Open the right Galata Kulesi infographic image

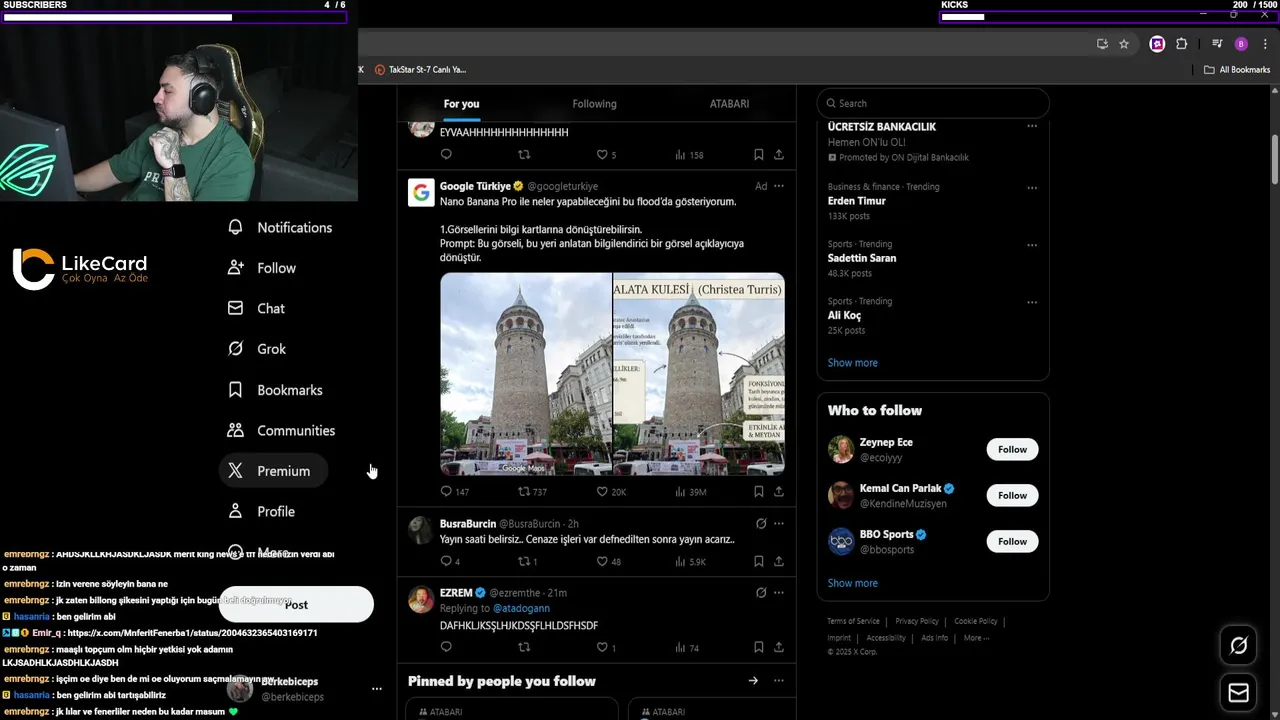[699, 374]
